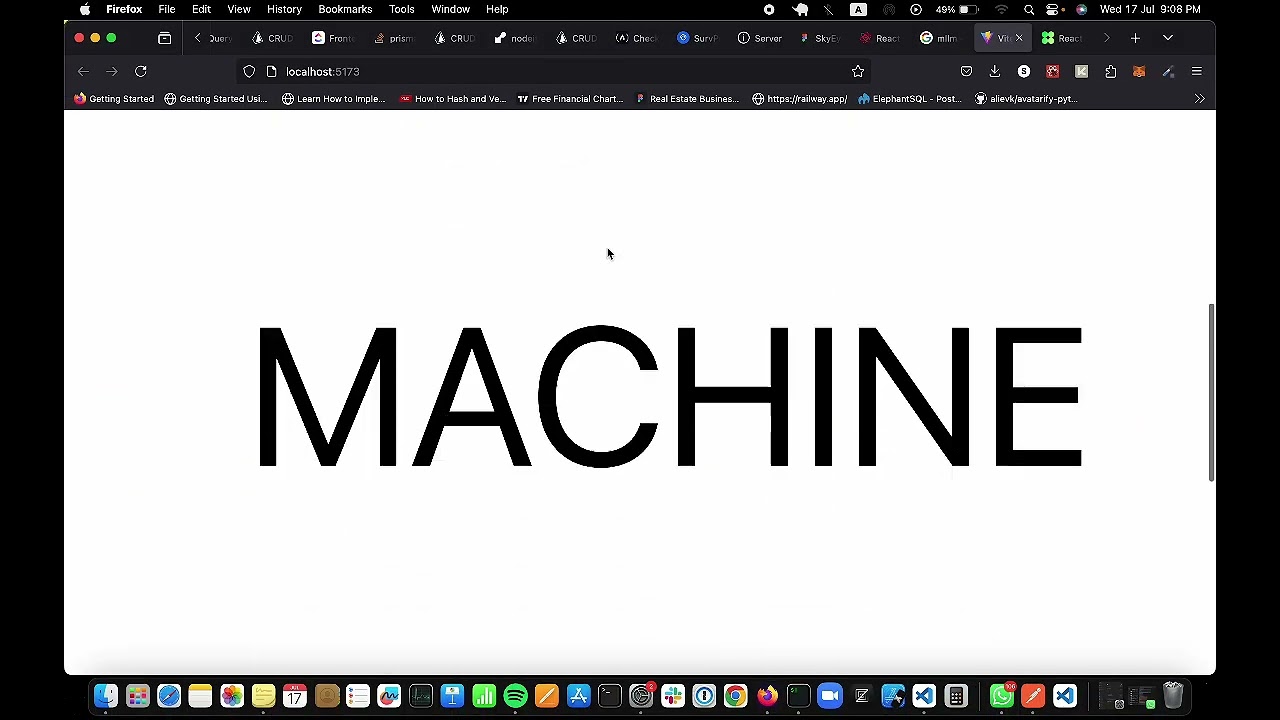1280x720 pixels.
Task: Open the Trash in the Dock
Action: (x=1173, y=696)
